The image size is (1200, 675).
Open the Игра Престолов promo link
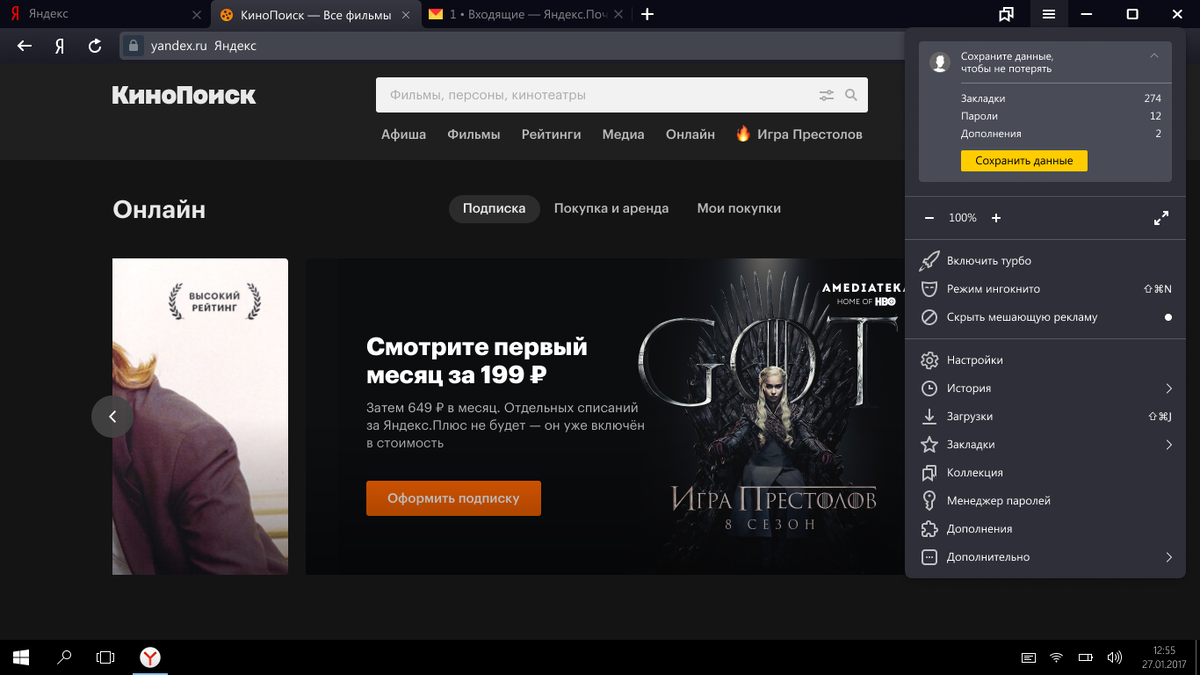(799, 134)
